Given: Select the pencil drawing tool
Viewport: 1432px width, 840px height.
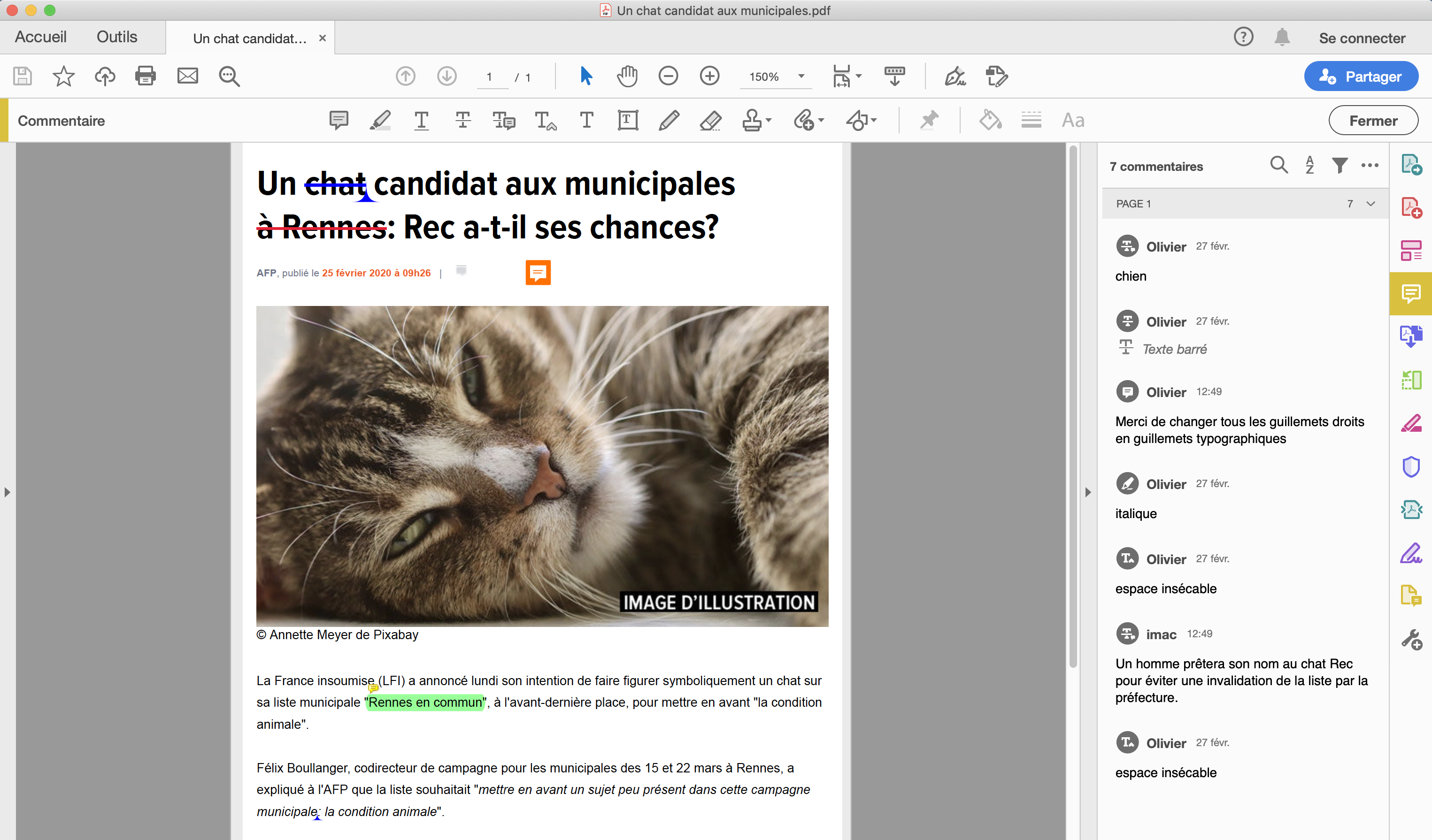Looking at the screenshot, I should [669, 121].
